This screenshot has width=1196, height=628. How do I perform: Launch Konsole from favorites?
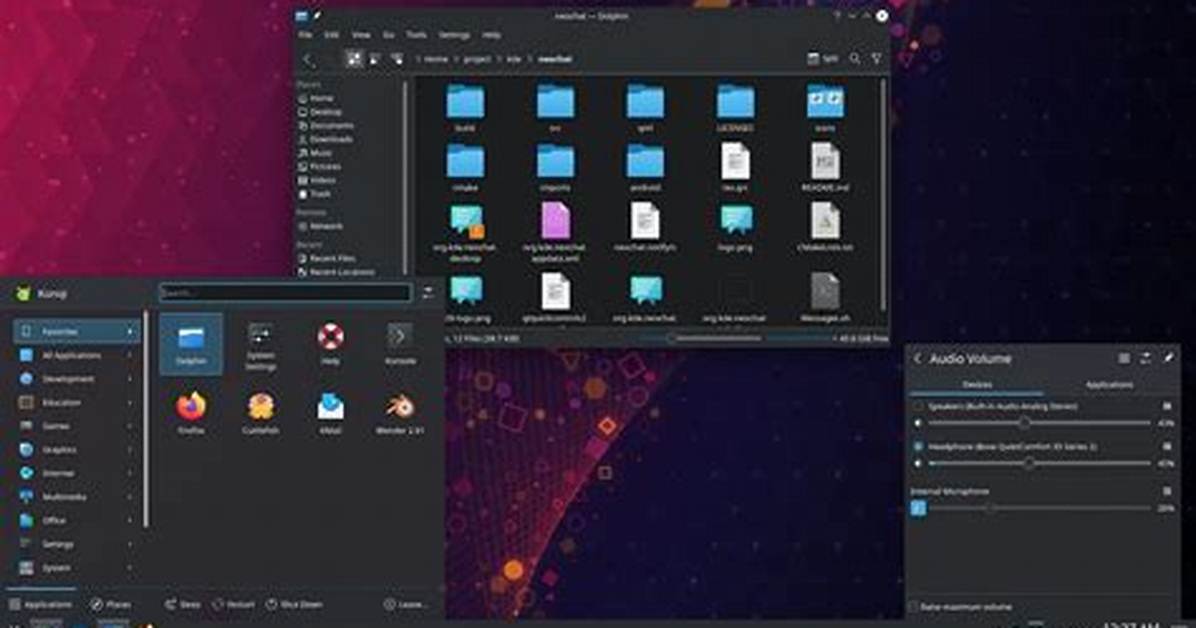click(400, 344)
